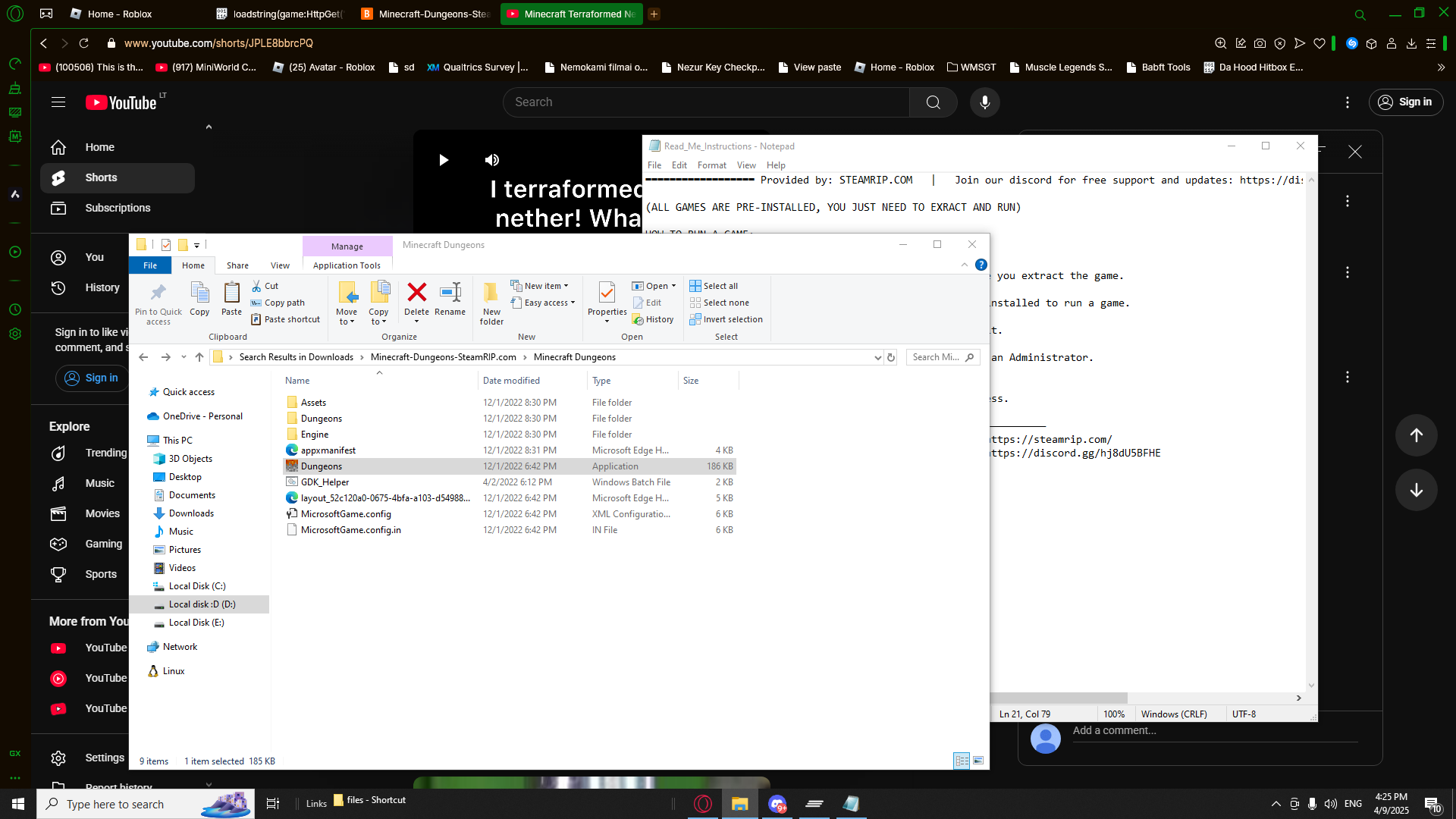Click the YouTube Search input field
This screenshot has height=819, width=1456.
click(x=706, y=102)
